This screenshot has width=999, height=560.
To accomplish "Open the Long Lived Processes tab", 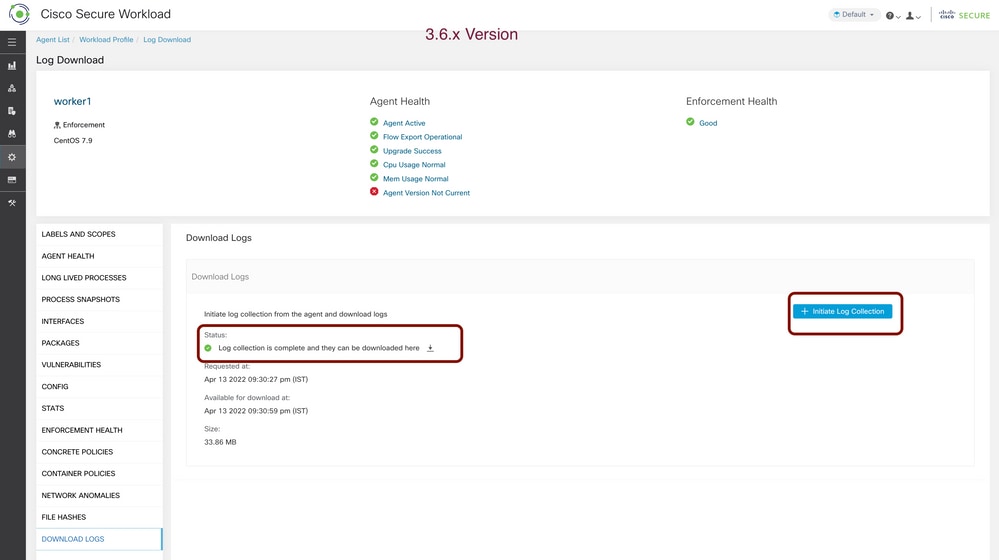I will click(99, 278).
